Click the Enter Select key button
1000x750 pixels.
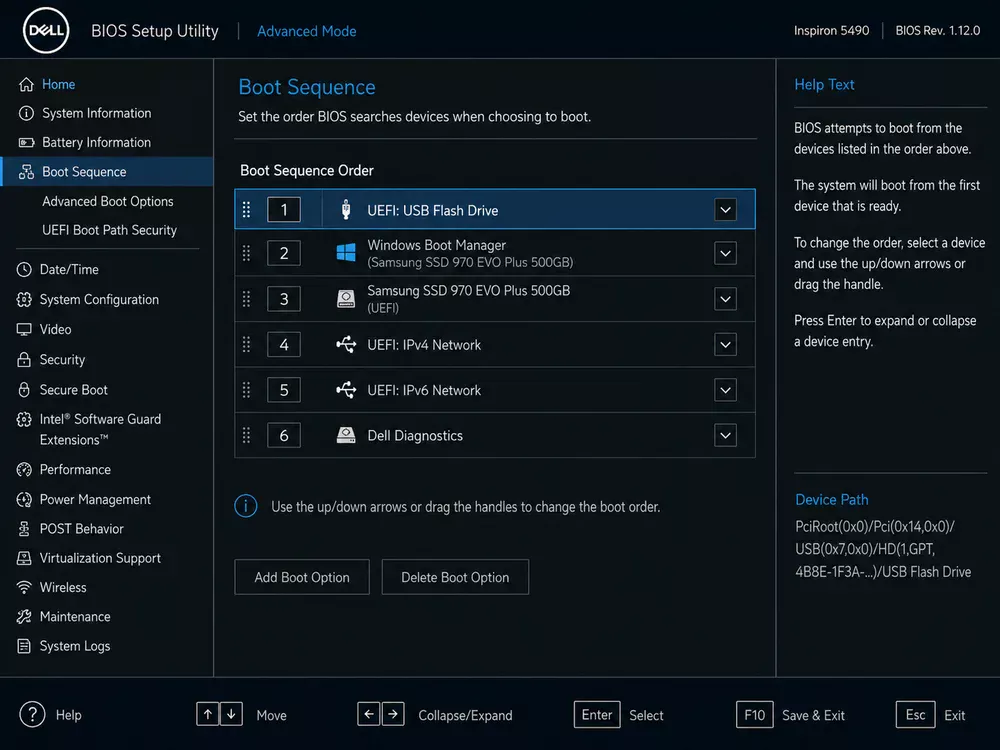597,715
